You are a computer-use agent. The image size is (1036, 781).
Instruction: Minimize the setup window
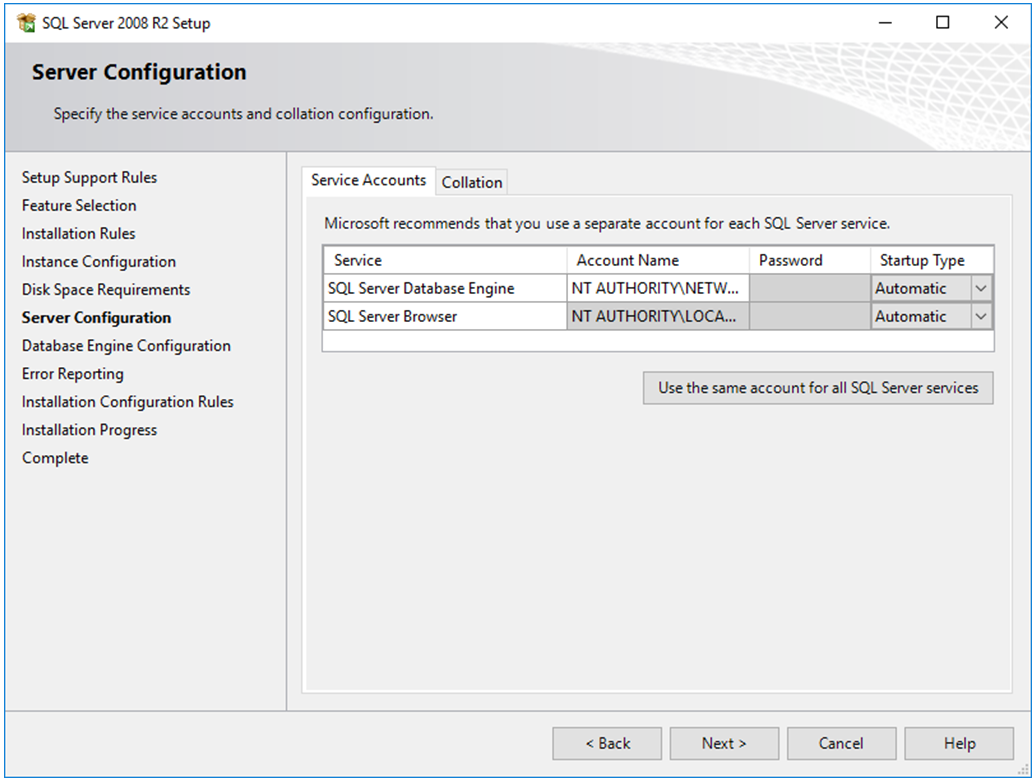pos(885,22)
